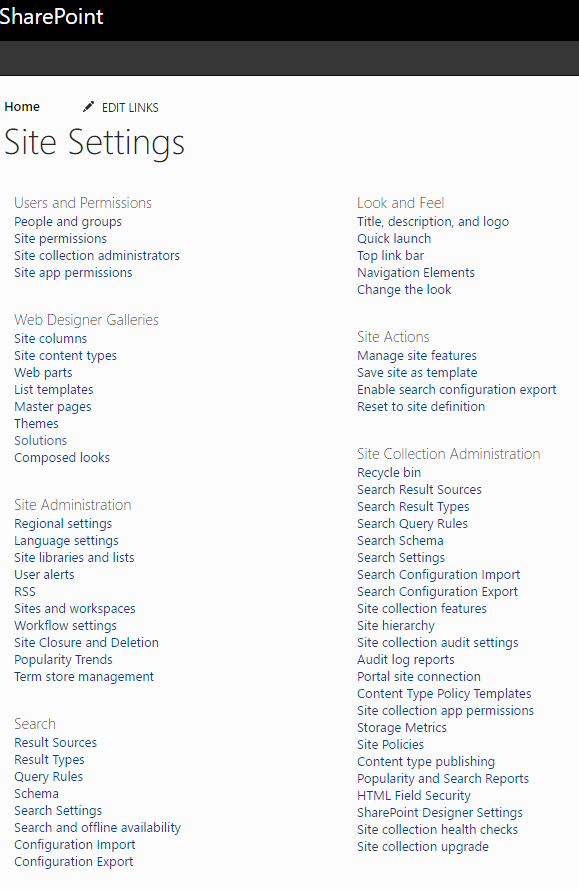Viewport: 579px width, 889px height.
Task: Open Regional settings
Action: click(x=63, y=523)
